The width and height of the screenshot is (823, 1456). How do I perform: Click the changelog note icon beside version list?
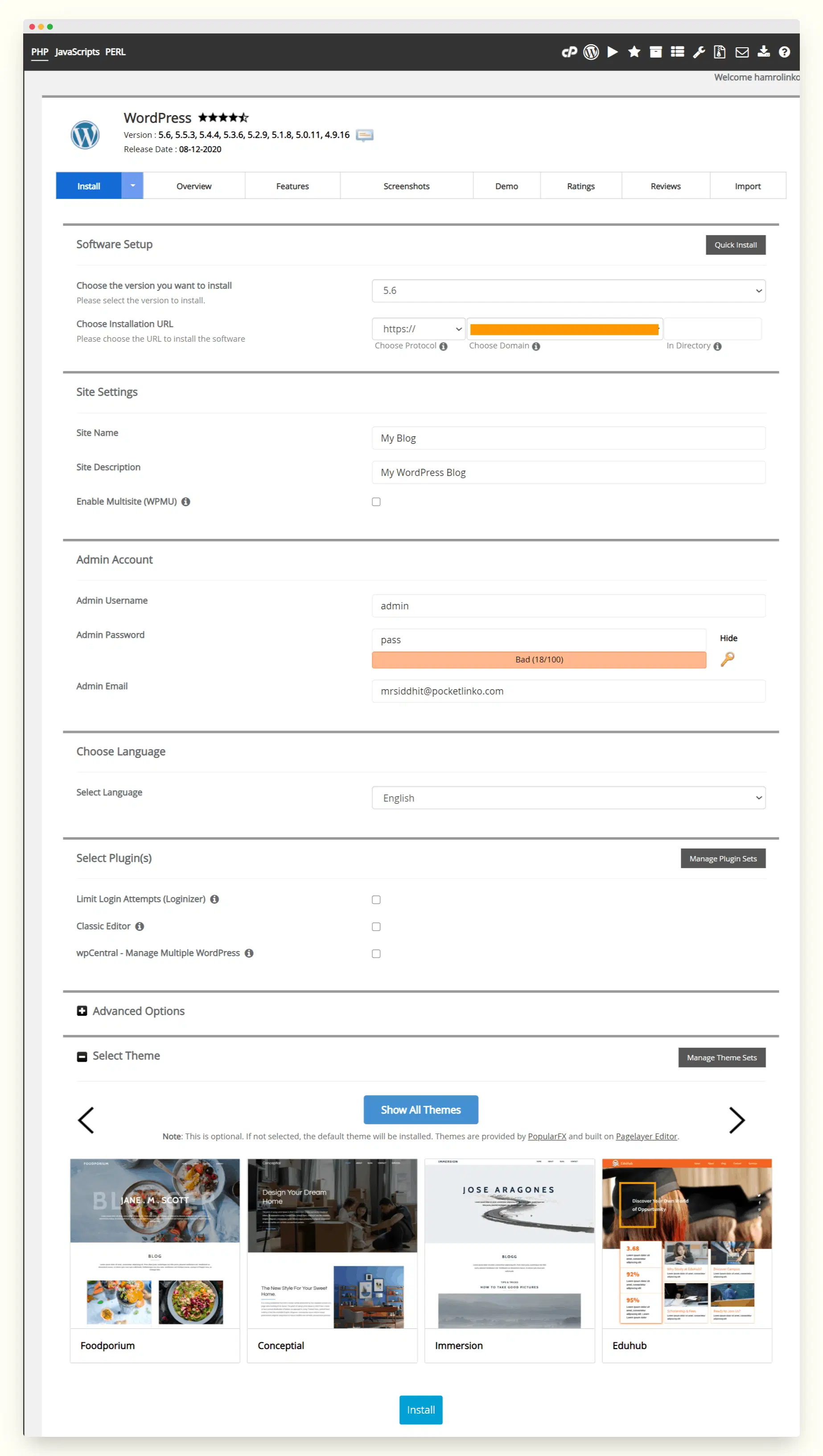click(365, 135)
